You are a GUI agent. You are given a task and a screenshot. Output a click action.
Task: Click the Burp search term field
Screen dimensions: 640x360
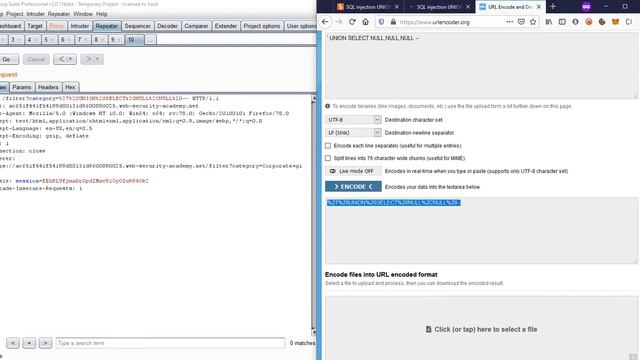pyautogui.click(x=170, y=343)
